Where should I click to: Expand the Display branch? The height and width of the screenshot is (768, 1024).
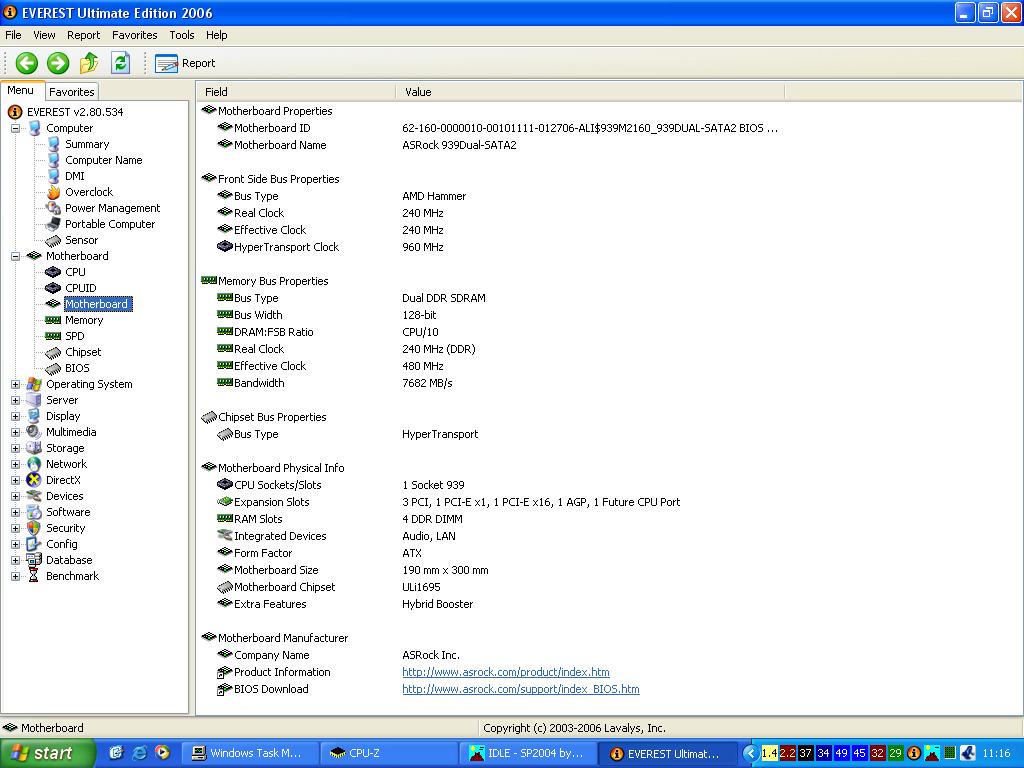tap(15, 417)
